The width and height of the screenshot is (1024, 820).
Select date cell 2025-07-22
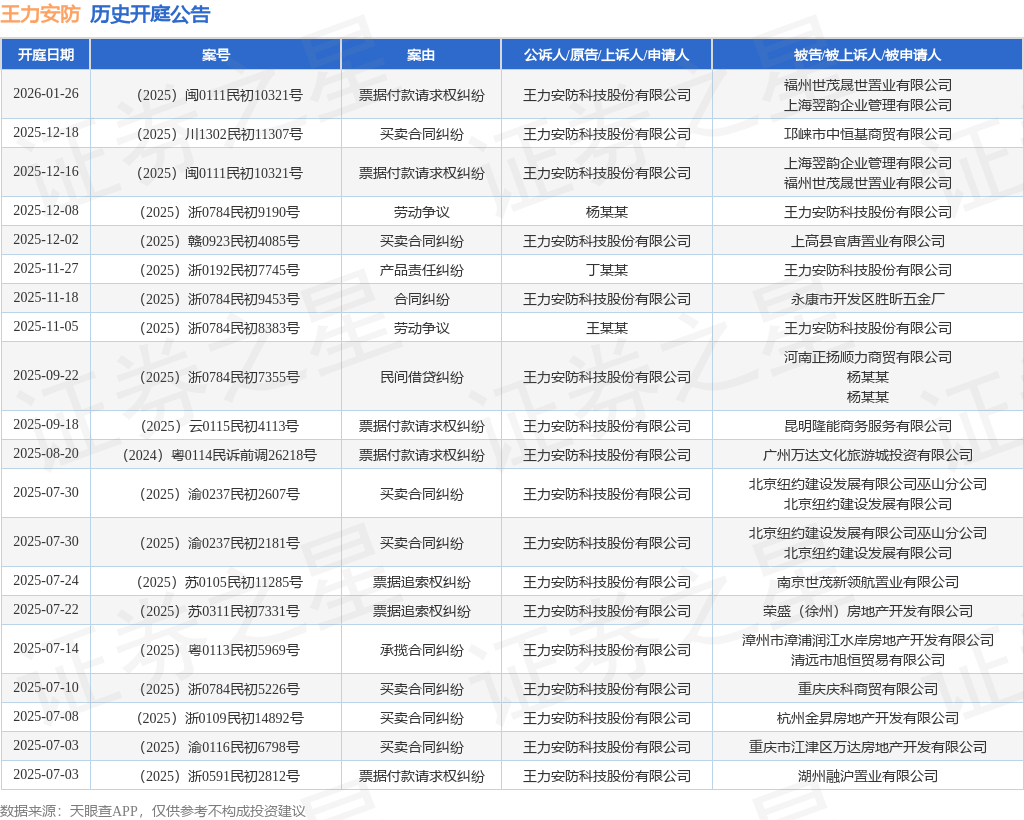(x=46, y=610)
